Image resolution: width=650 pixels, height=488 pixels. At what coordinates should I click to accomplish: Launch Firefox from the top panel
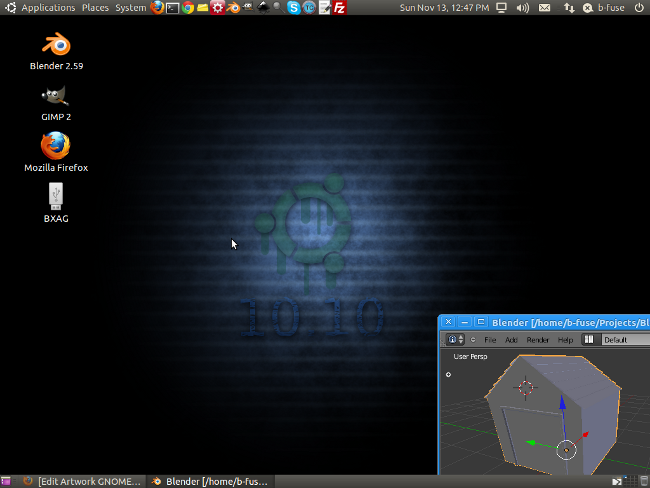157,7
